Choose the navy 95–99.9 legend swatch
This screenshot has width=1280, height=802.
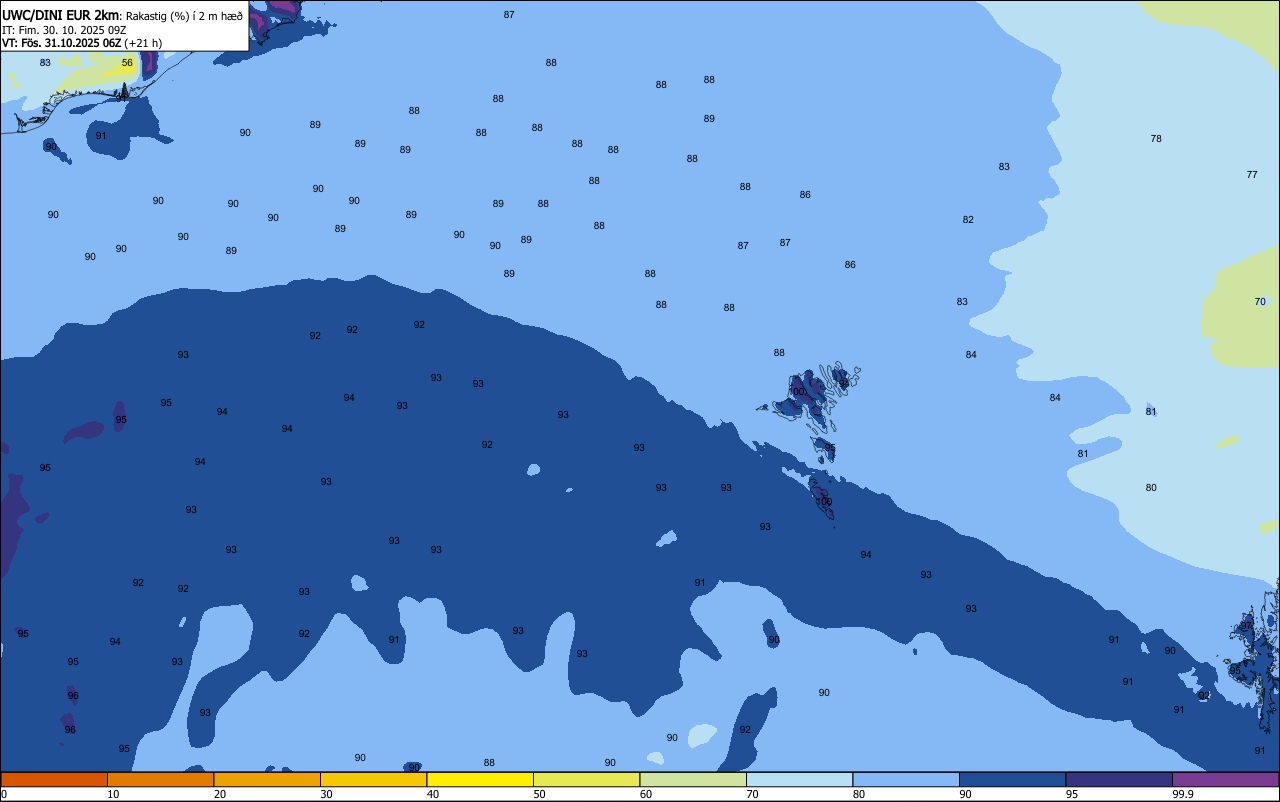(x=1119, y=779)
